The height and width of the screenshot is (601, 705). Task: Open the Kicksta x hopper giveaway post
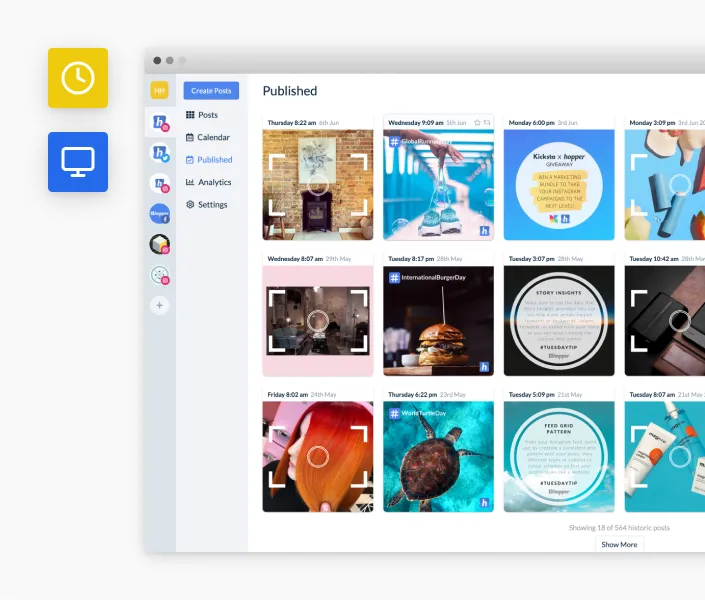click(x=559, y=185)
